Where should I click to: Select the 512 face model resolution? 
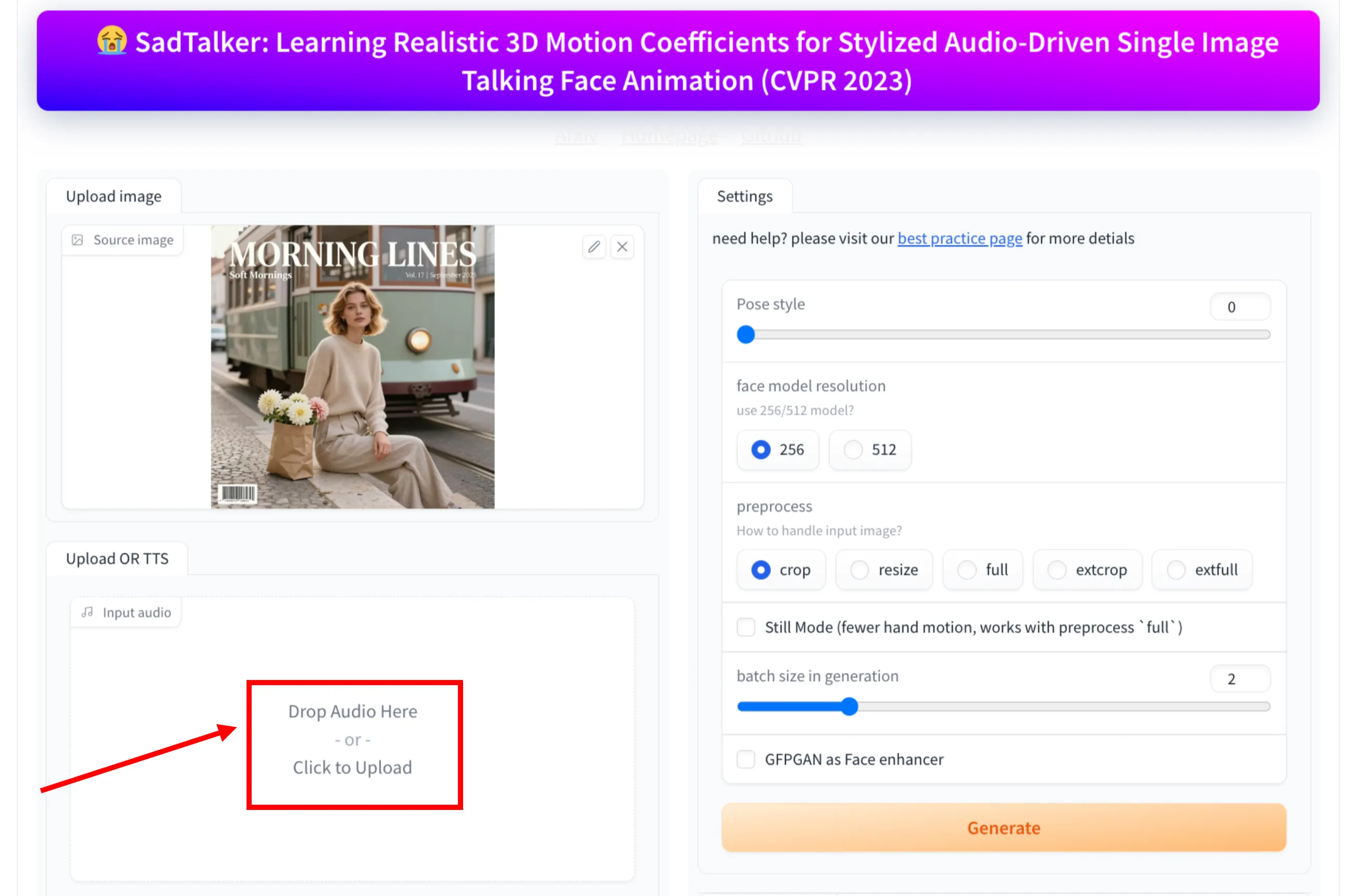click(x=853, y=450)
